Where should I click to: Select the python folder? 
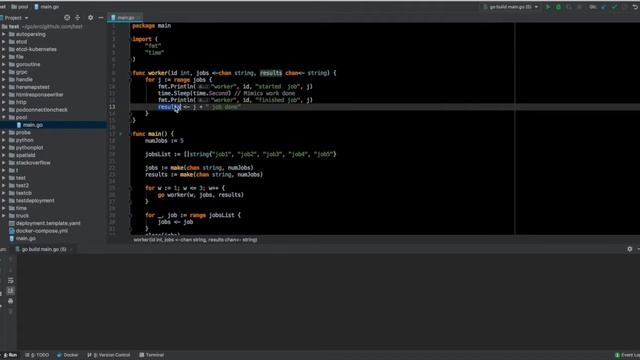[x=24, y=140]
